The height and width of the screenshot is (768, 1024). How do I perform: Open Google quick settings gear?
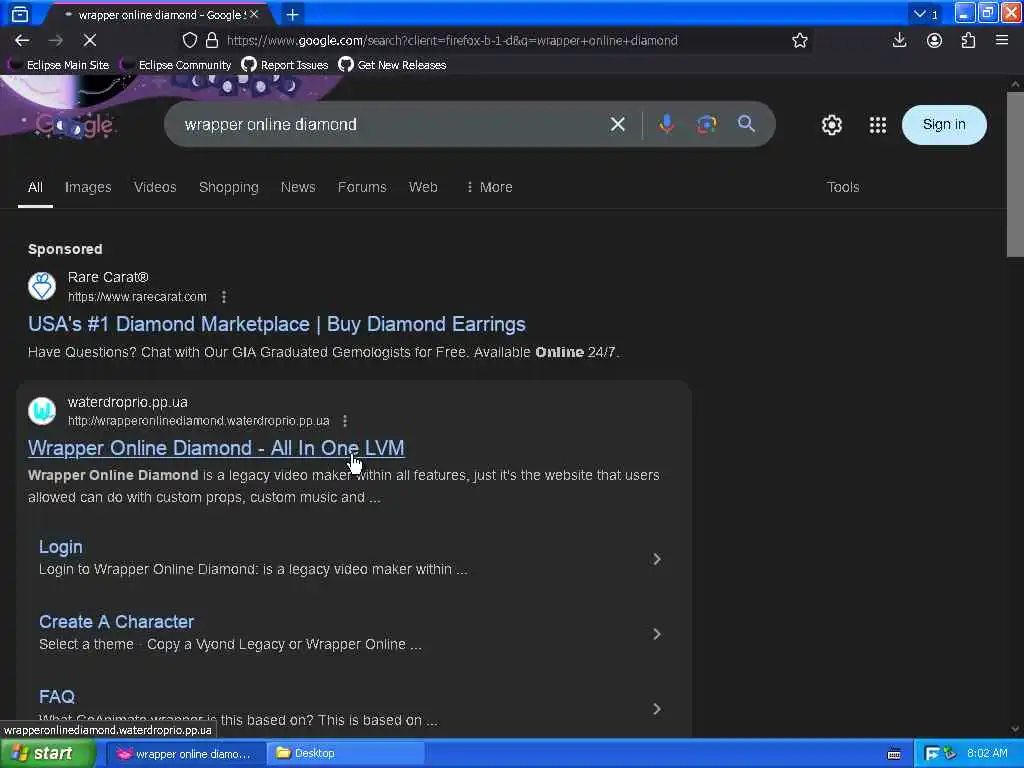(831, 125)
